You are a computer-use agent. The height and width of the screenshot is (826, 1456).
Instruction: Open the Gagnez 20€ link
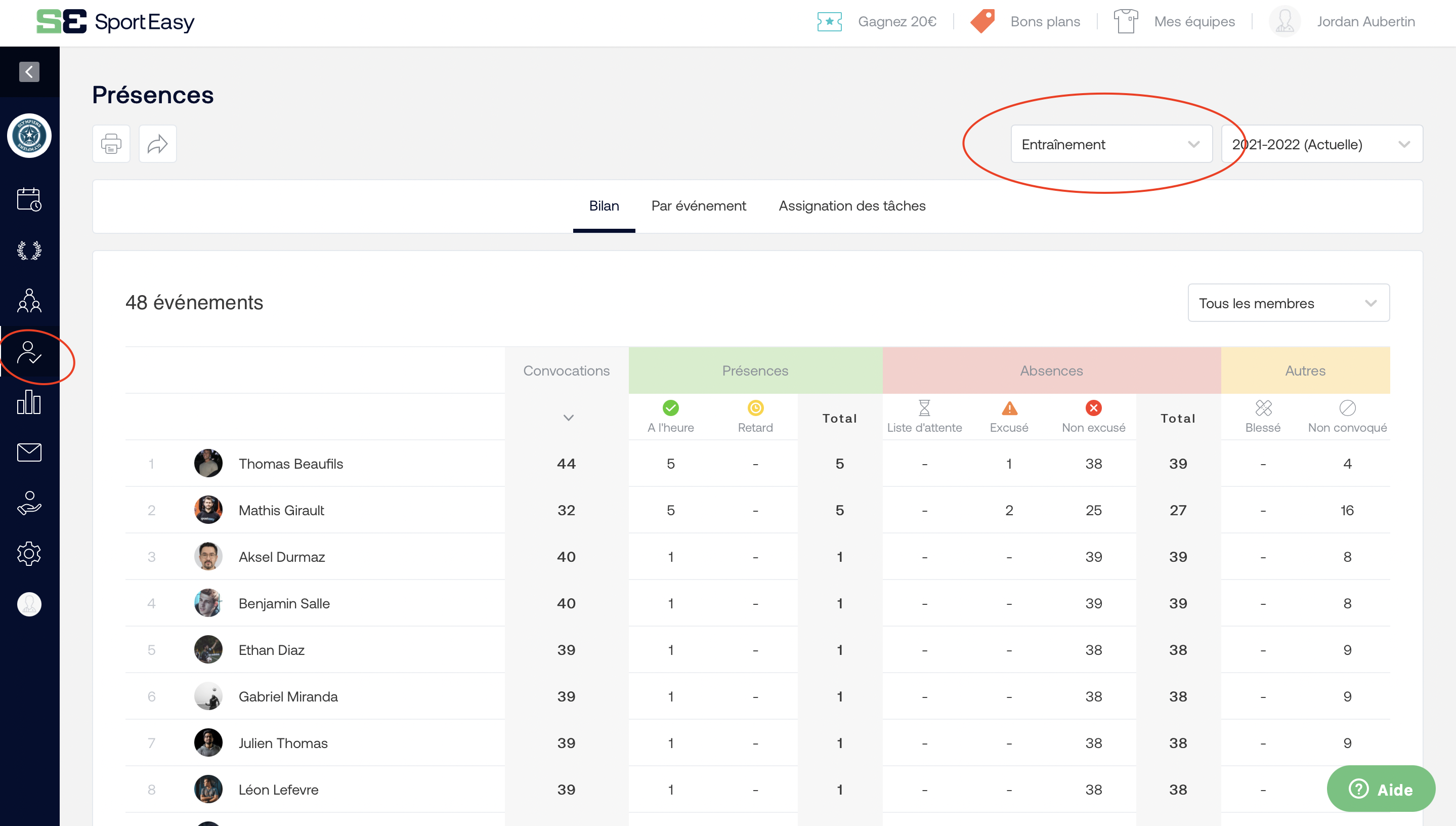point(897,22)
